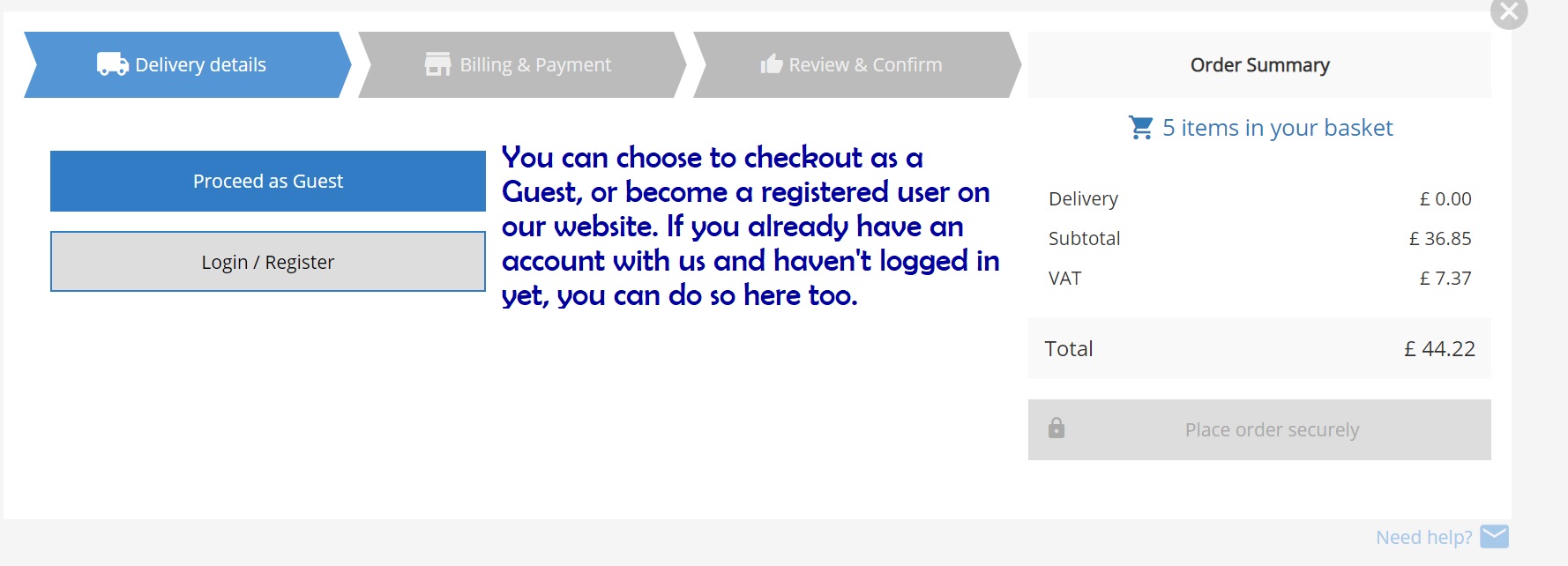Screen dimensions: 1568x566
Task: Click the Need help envelope icon
Action: (1494, 536)
